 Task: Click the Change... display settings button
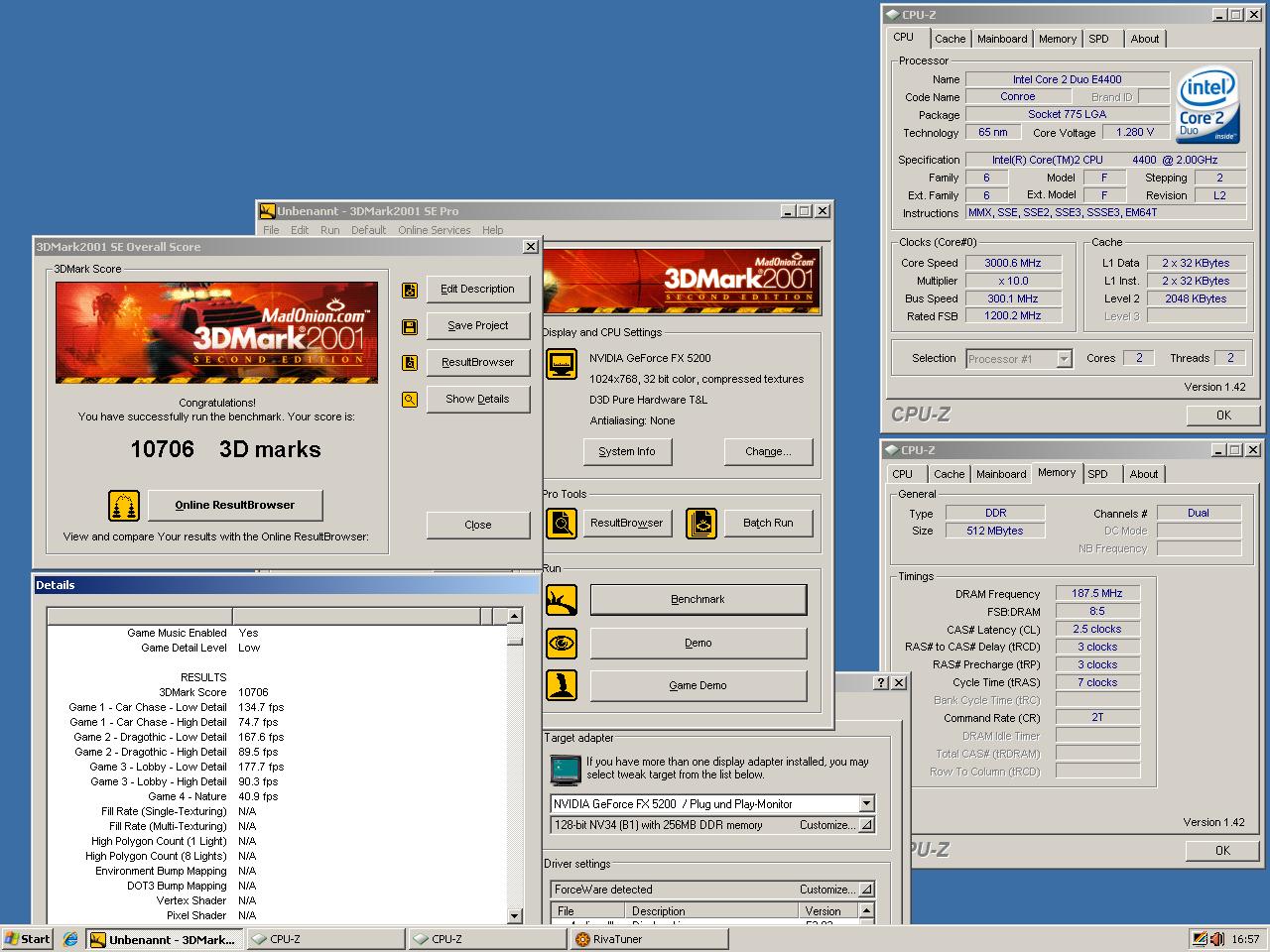pos(769,451)
